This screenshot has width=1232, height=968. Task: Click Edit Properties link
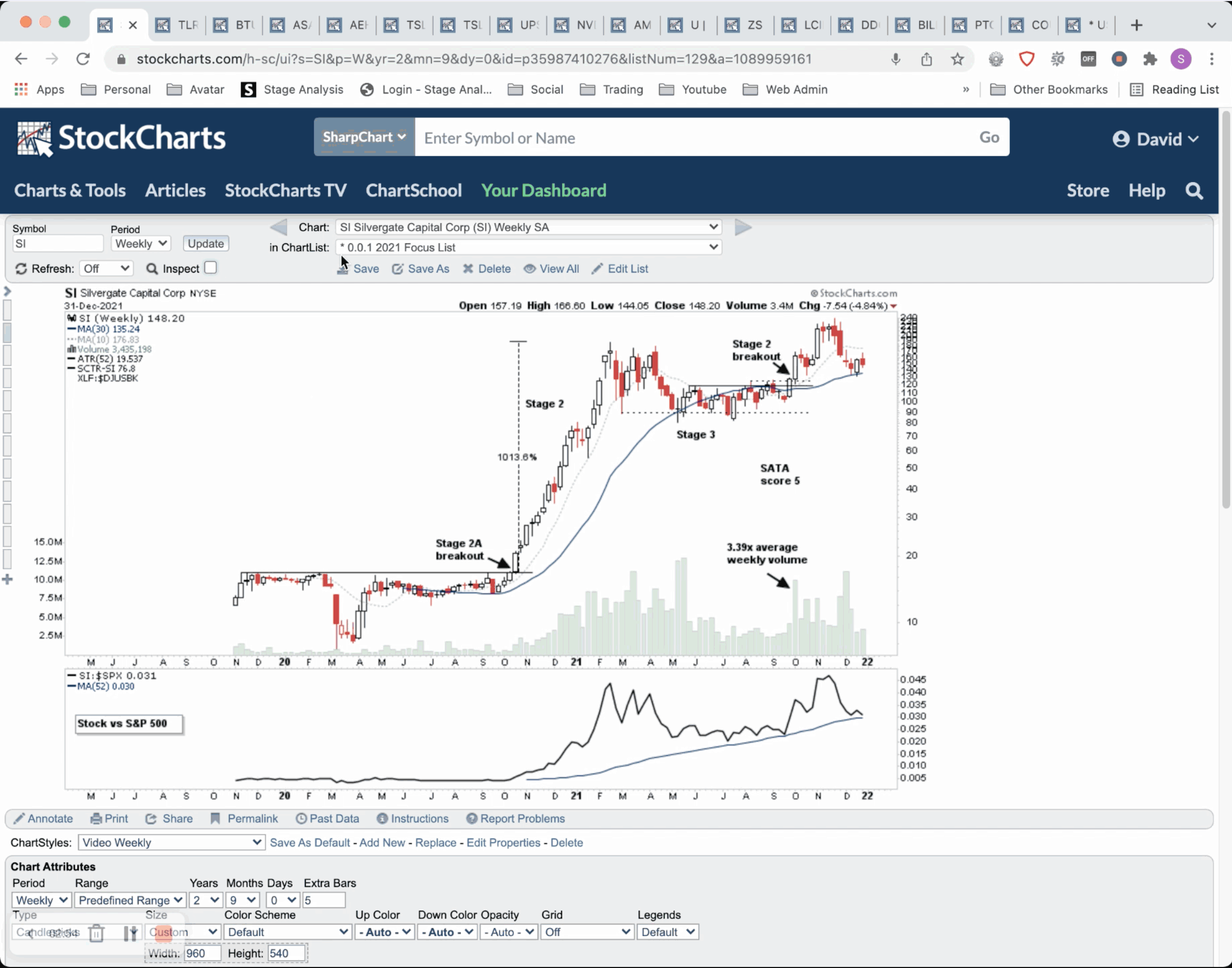click(x=503, y=843)
